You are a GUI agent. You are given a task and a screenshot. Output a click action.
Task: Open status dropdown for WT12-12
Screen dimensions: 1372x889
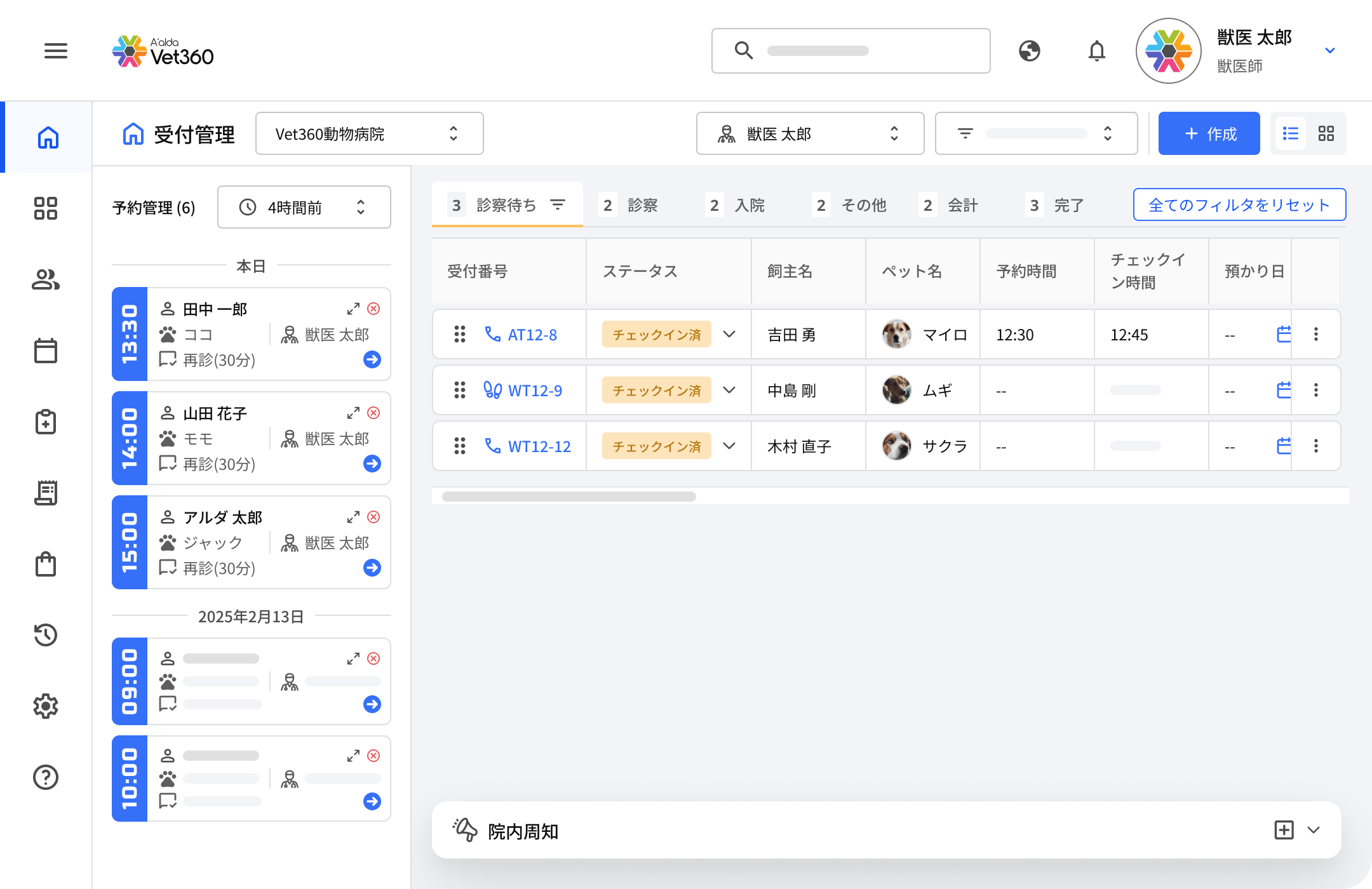tap(729, 446)
